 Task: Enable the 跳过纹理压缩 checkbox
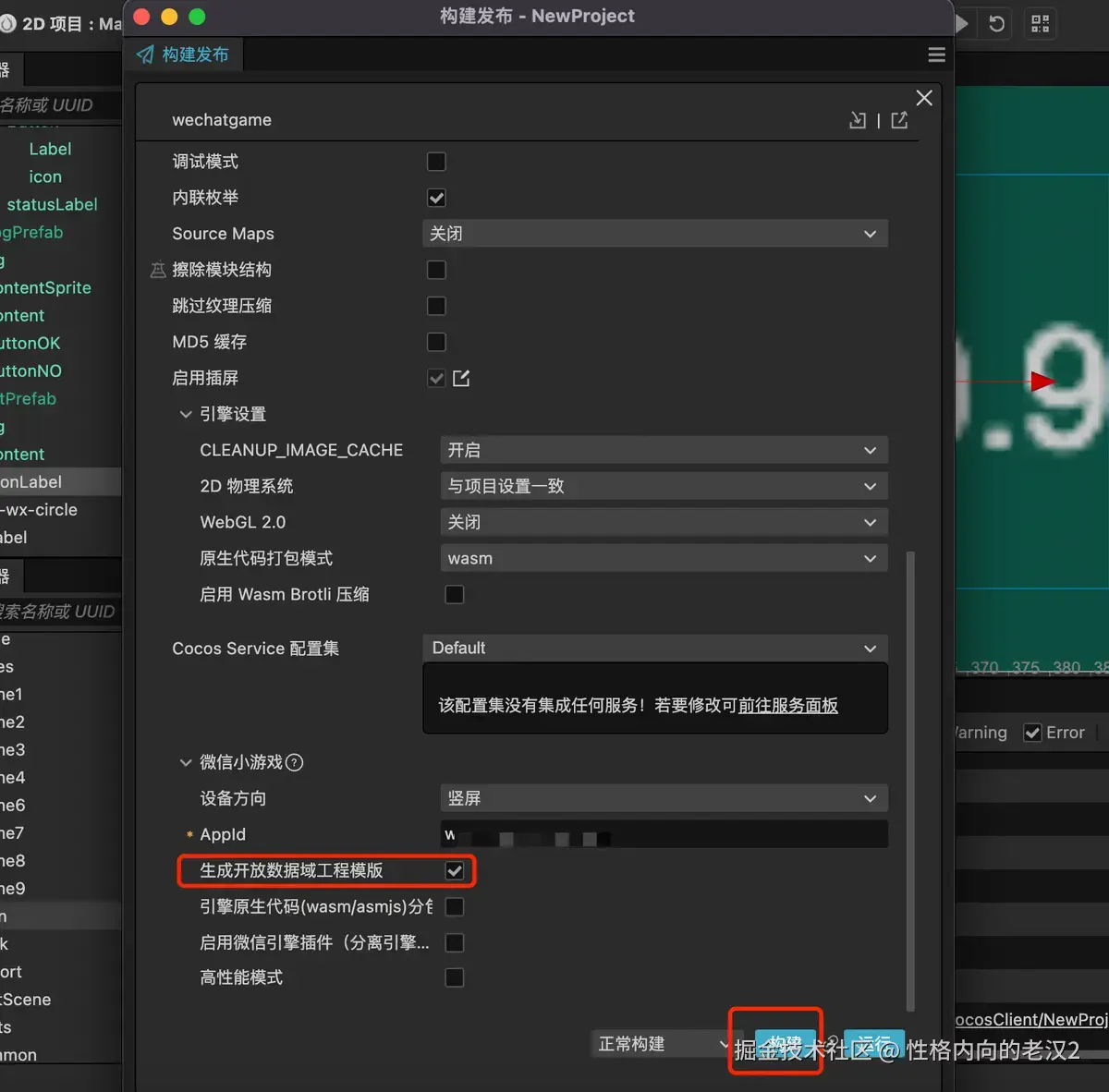click(x=436, y=306)
